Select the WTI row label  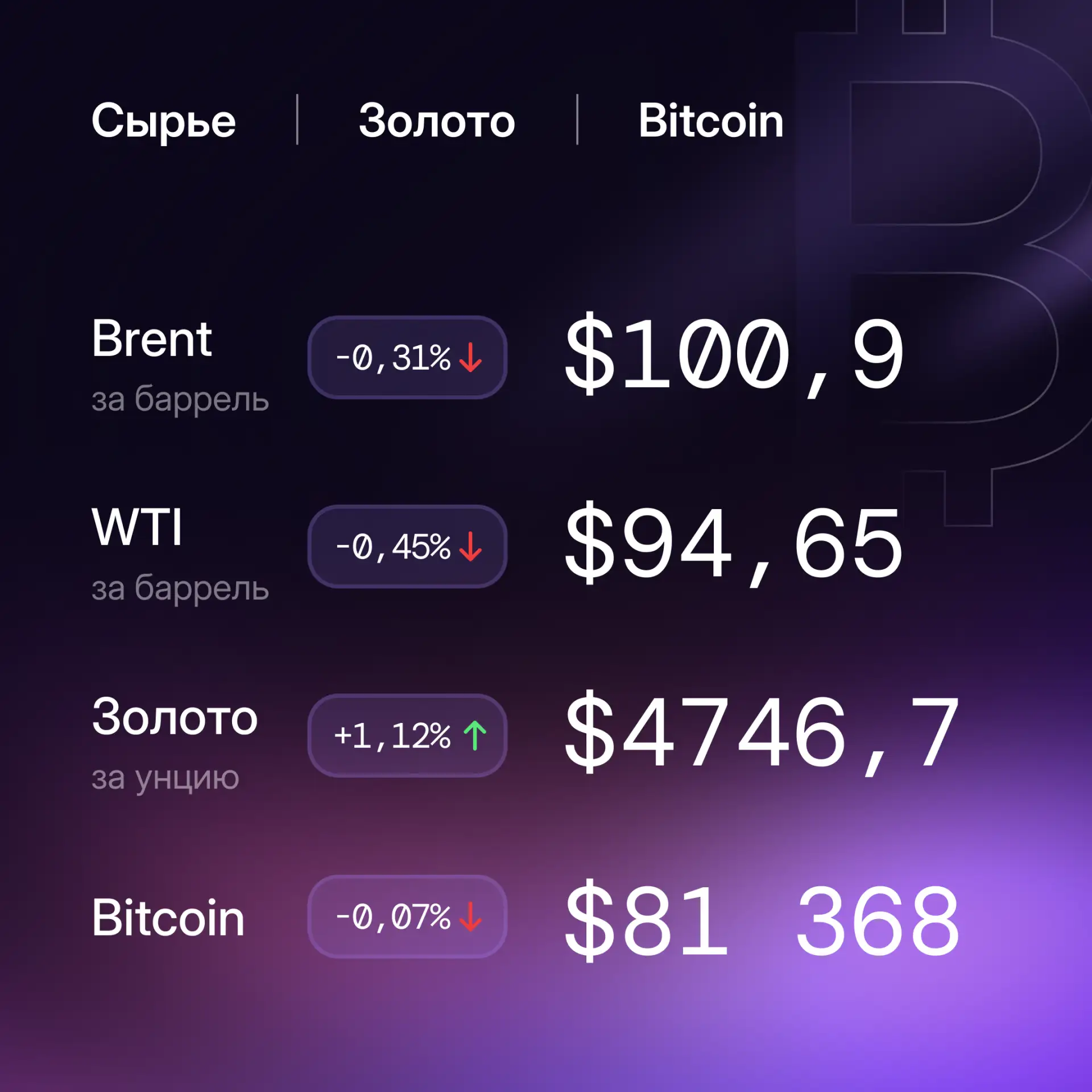tap(137, 527)
